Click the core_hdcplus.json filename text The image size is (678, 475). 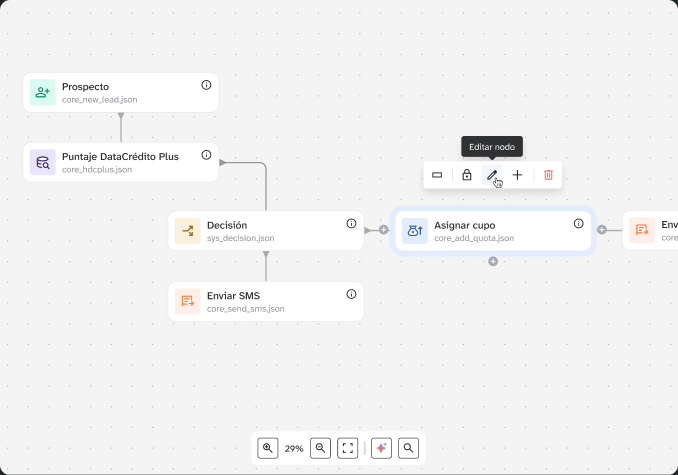pyautogui.click(x=97, y=170)
